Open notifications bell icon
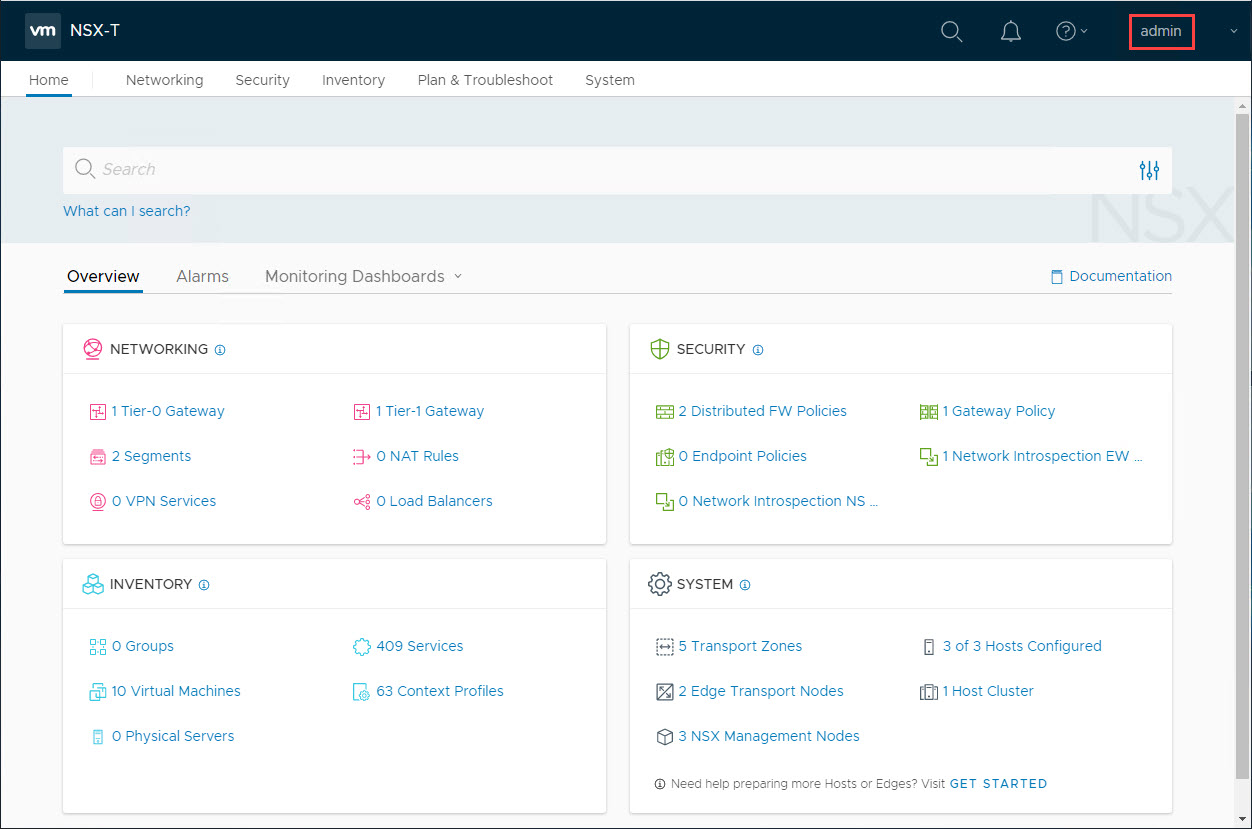Screen dimensions: 1252x829 [1011, 32]
